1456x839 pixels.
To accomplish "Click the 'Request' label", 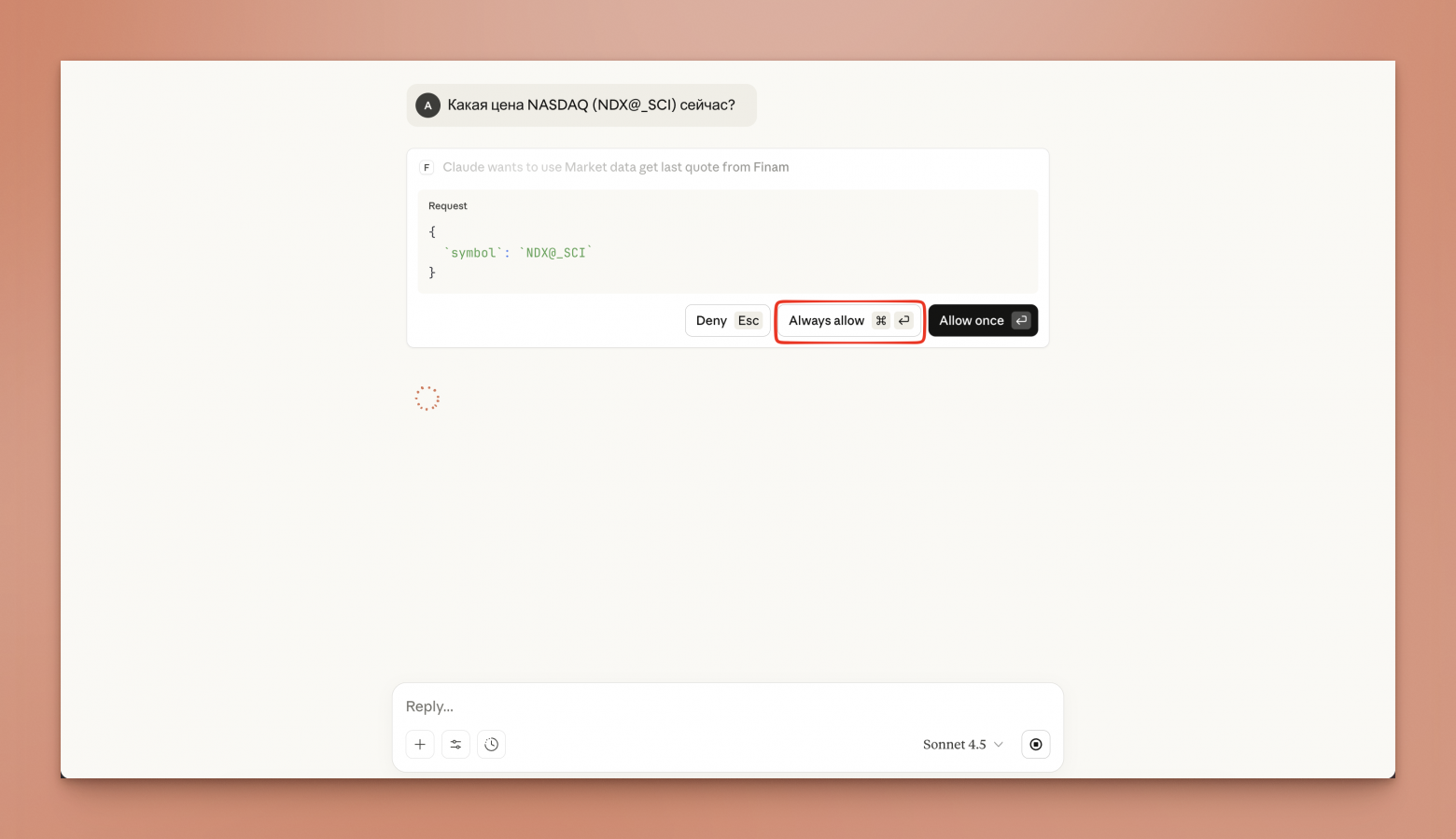I will (x=448, y=205).
